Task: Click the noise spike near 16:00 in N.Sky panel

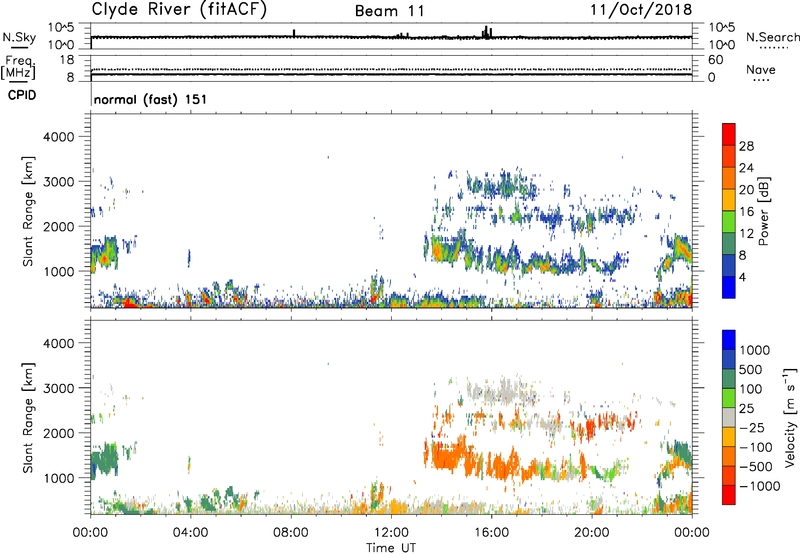Action: tap(487, 32)
